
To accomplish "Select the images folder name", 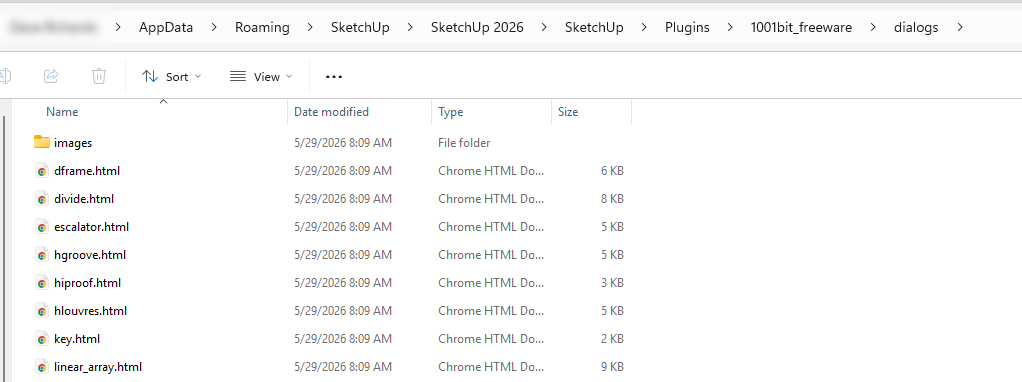I will [73, 143].
